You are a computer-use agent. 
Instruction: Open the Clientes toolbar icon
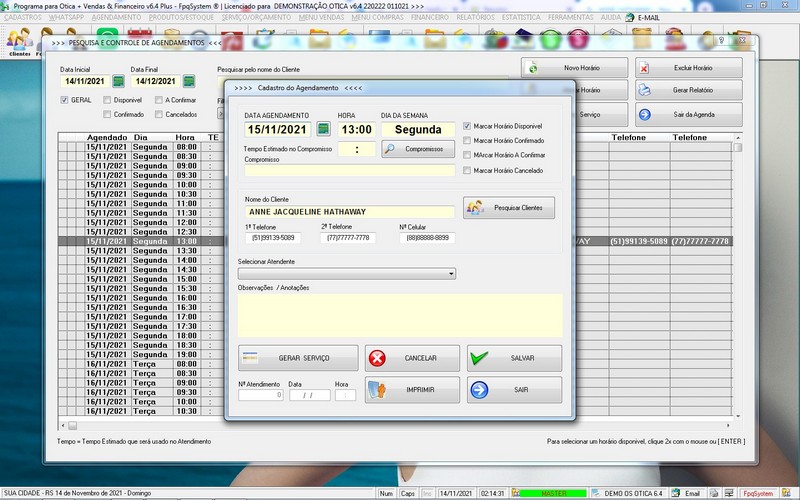pyautogui.click(x=19, y=42)
